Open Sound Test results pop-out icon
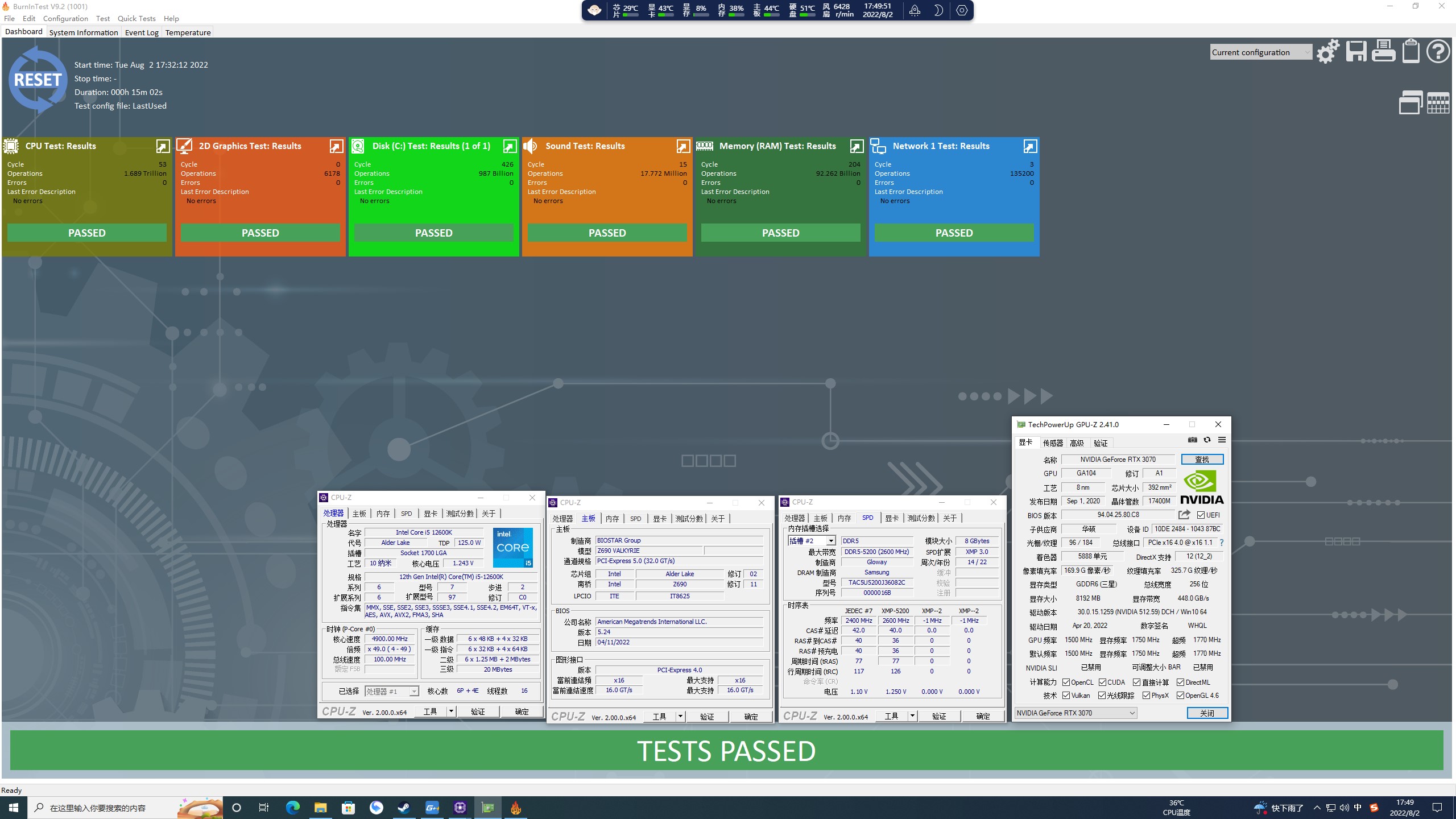Image resolution: width=1456 pixels, height=819 pixels. (x=683, y=146)
